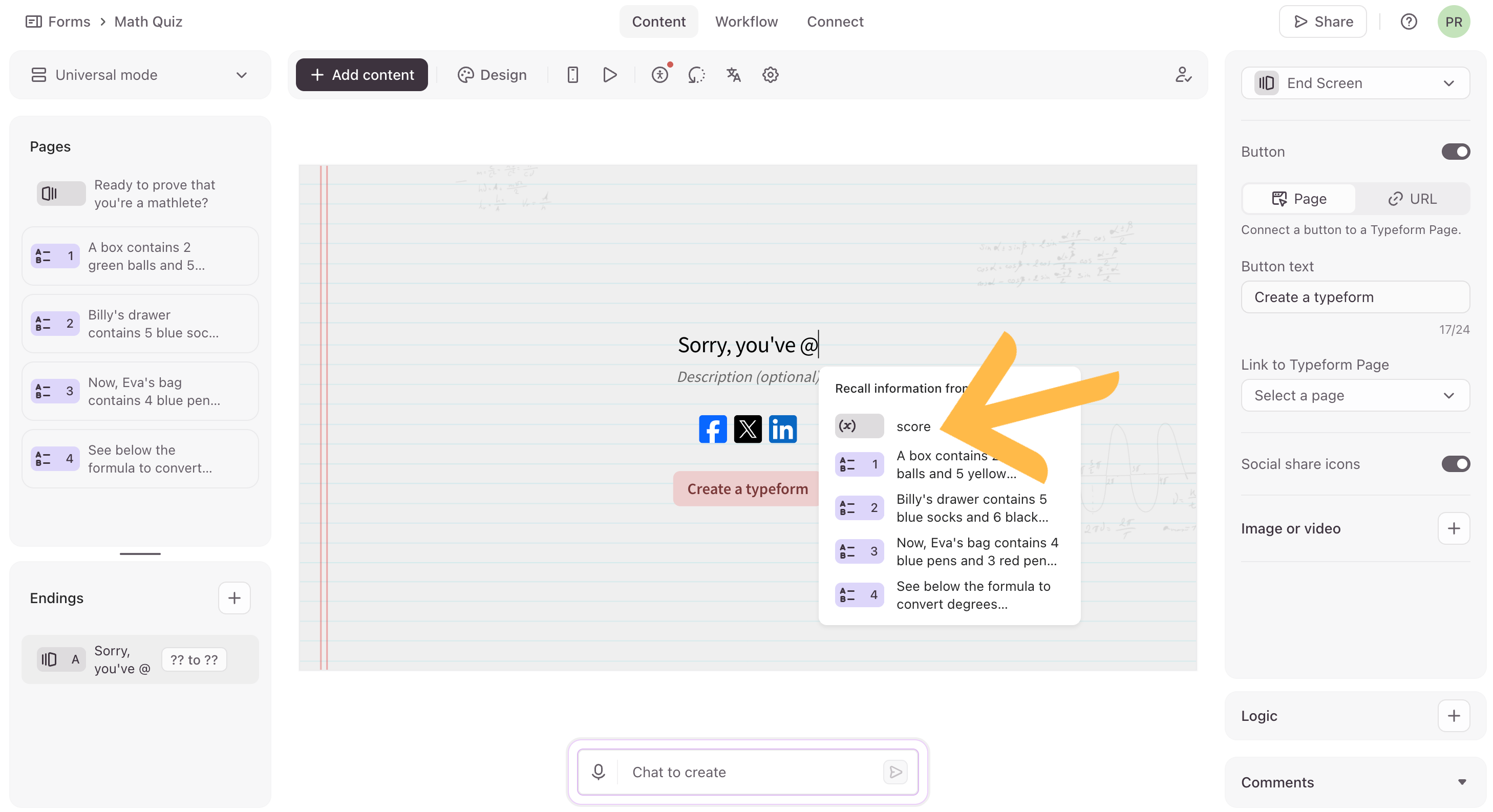Click the Add content button
1493x812 pixels.
pos(361,75)
